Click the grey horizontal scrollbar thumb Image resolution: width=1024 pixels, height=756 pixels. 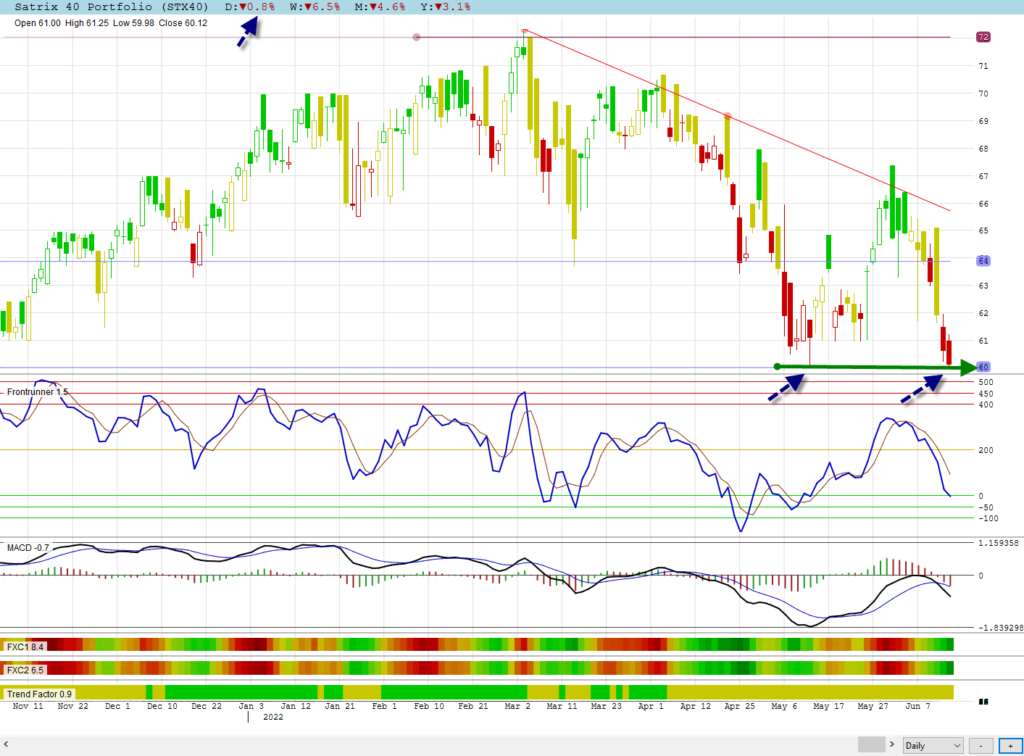871,744
